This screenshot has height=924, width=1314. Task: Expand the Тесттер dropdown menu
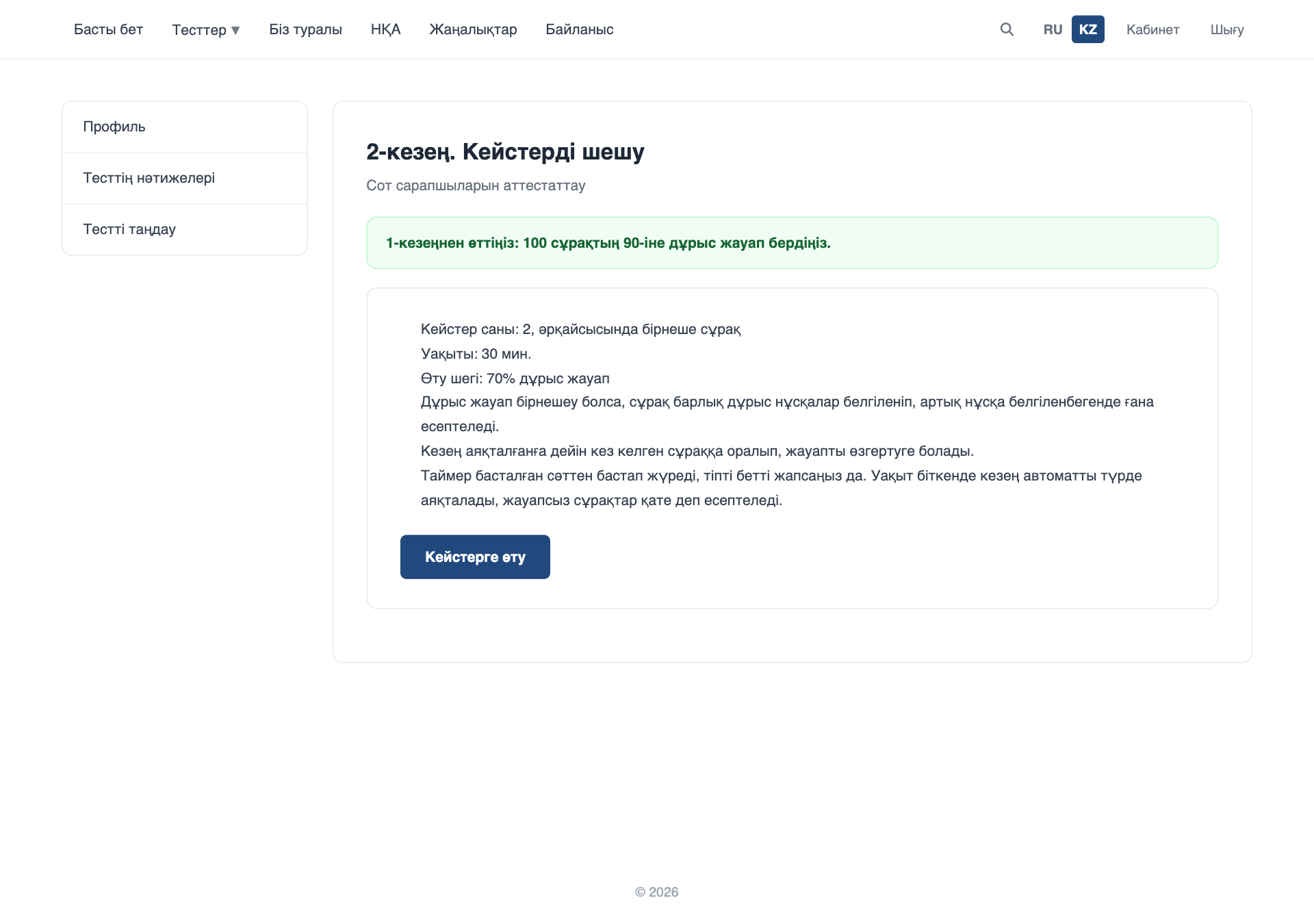pyautogui.click(x=206, y=29)
